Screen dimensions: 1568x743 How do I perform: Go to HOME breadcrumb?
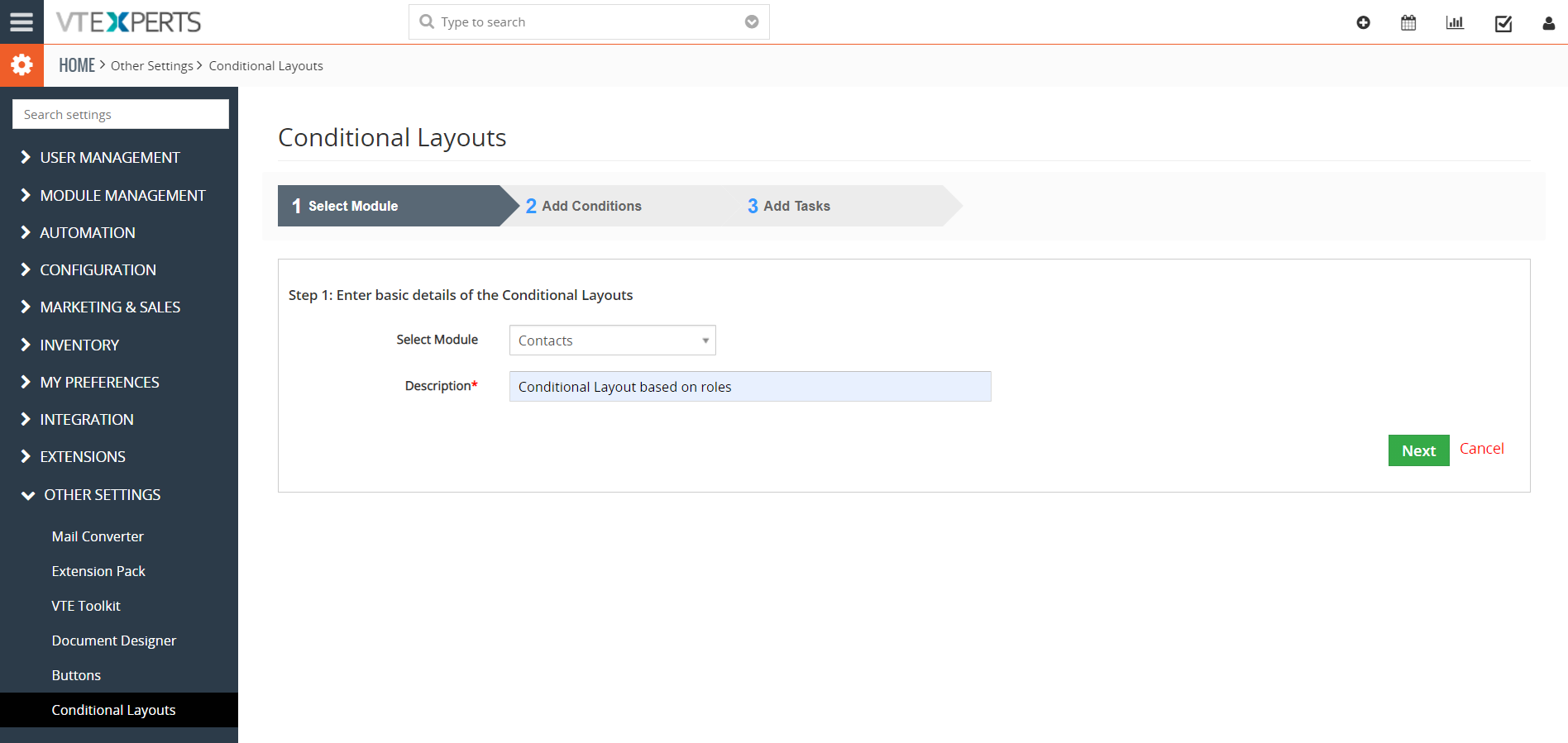(x=77, y=65)
